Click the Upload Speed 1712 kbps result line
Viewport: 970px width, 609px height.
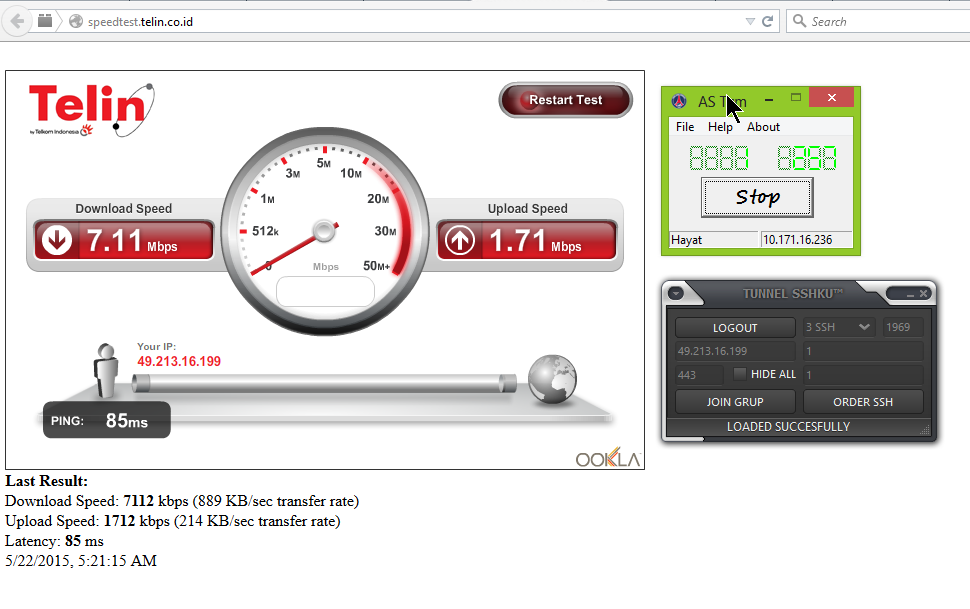coord(173,520)
